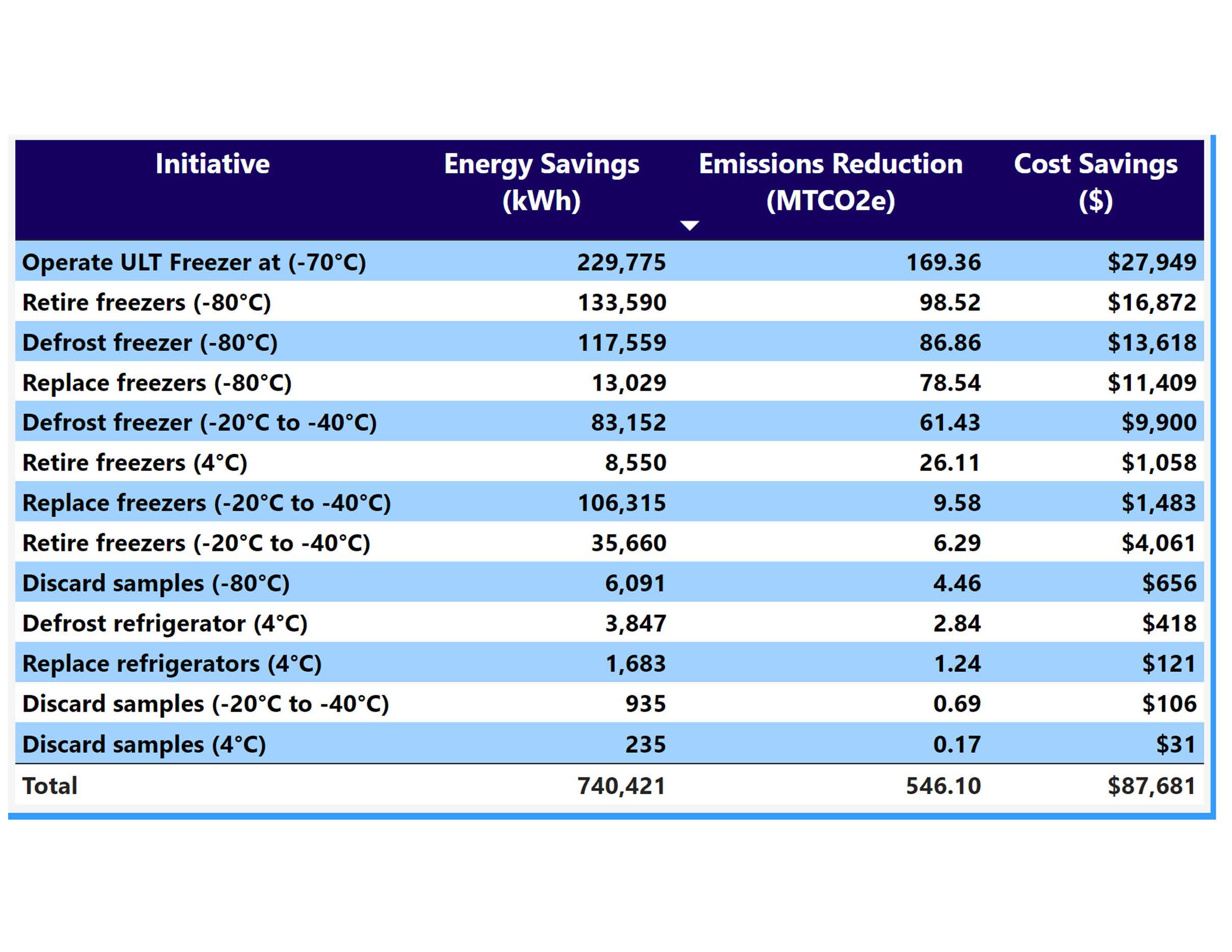Select Retire freezers (-20°C to -40°C) initiative
The image size is (1232, 952).
click(x=197, y=543)
